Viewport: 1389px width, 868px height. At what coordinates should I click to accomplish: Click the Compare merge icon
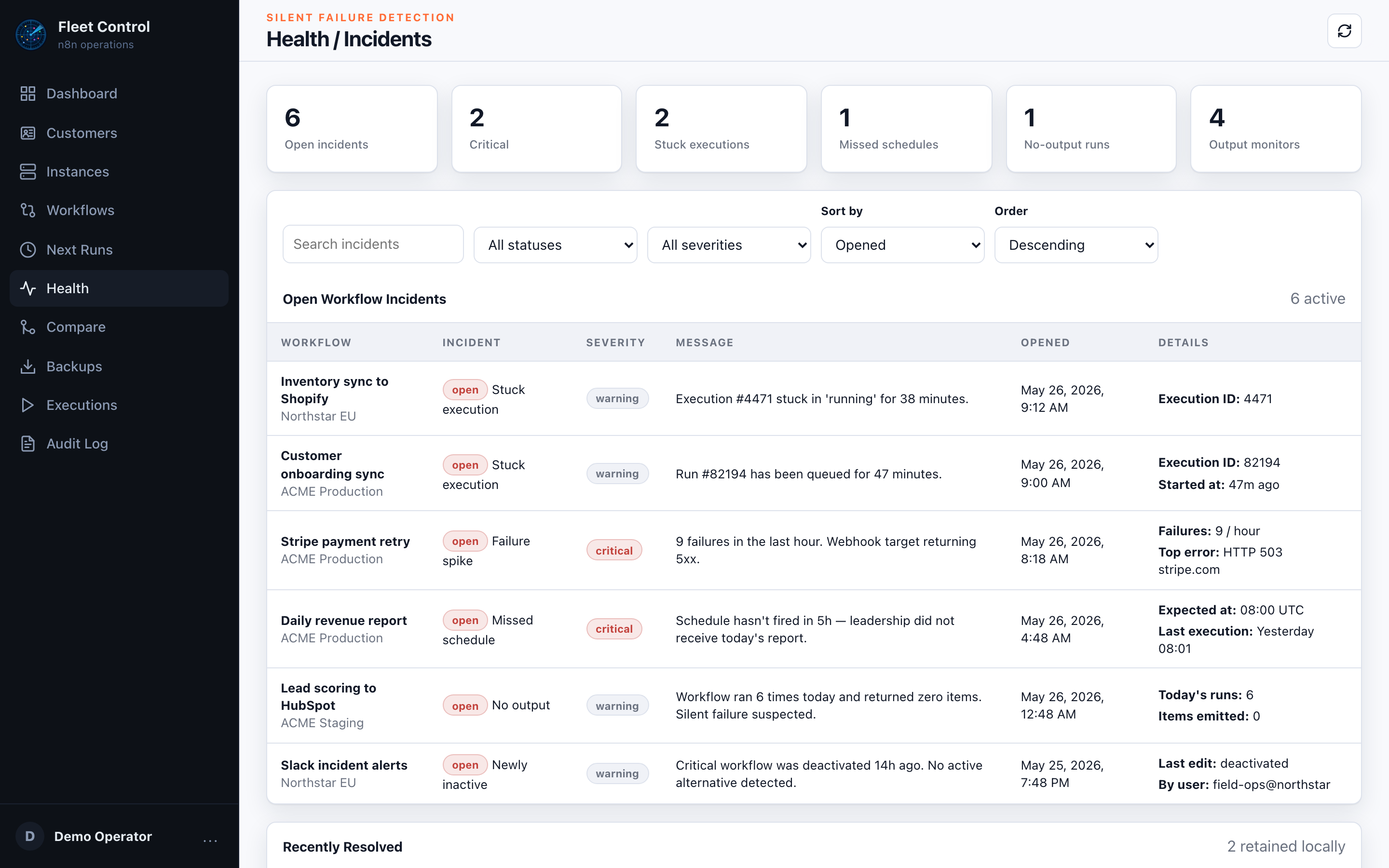27,327
